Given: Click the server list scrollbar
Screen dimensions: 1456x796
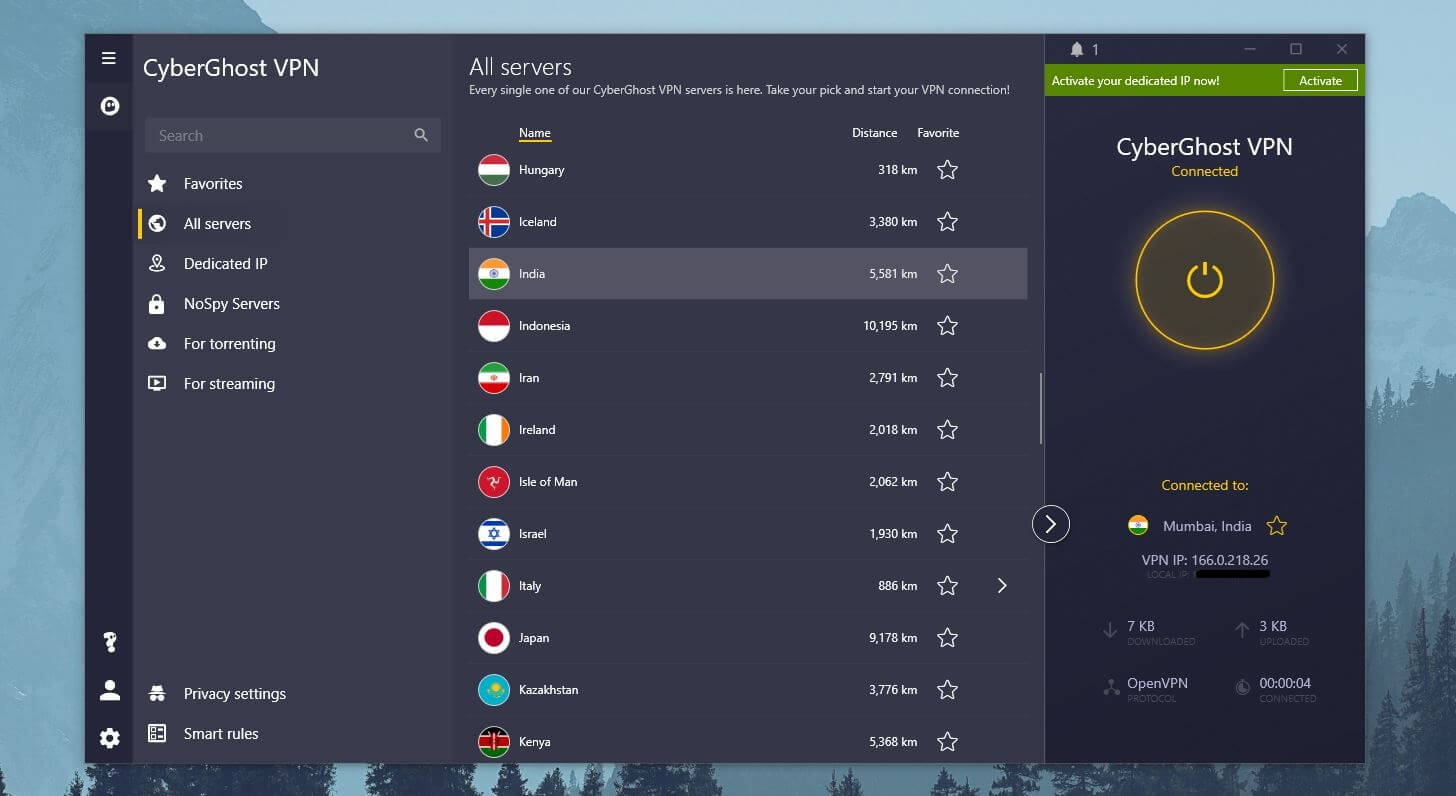Looking at the screenshot, I should pyautogui.click(x=1041, y=408).
